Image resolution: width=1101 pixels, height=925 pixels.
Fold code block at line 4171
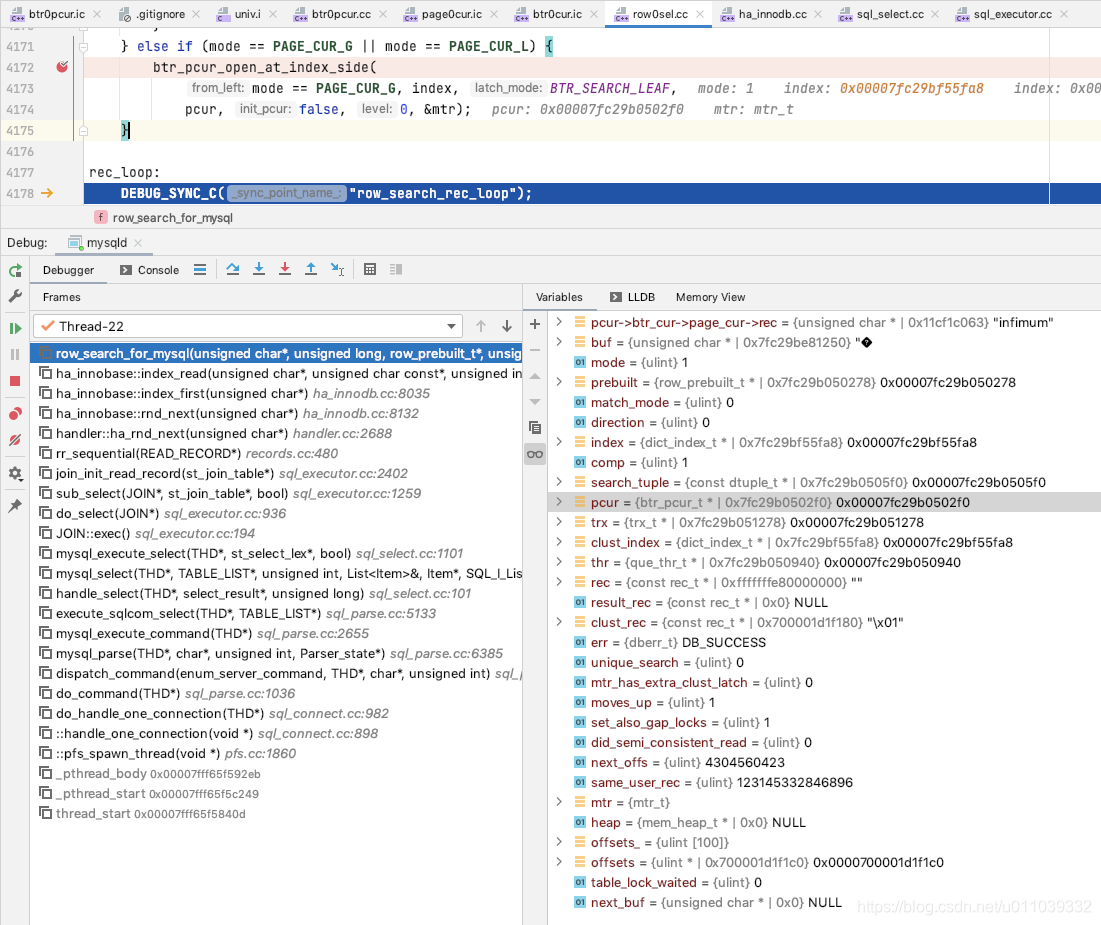[84, 47]
